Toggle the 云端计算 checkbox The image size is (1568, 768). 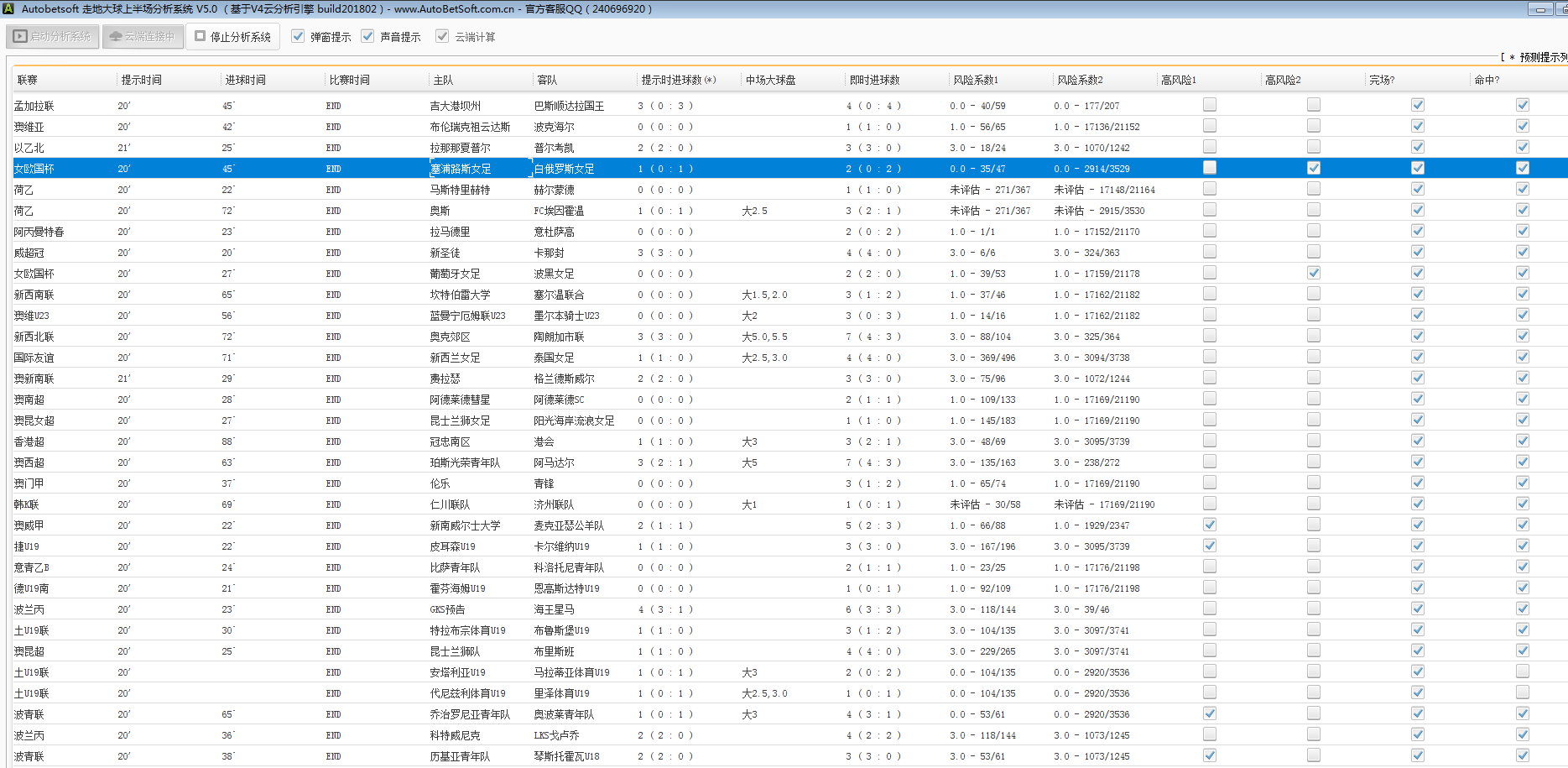click(x=442, y=36)
